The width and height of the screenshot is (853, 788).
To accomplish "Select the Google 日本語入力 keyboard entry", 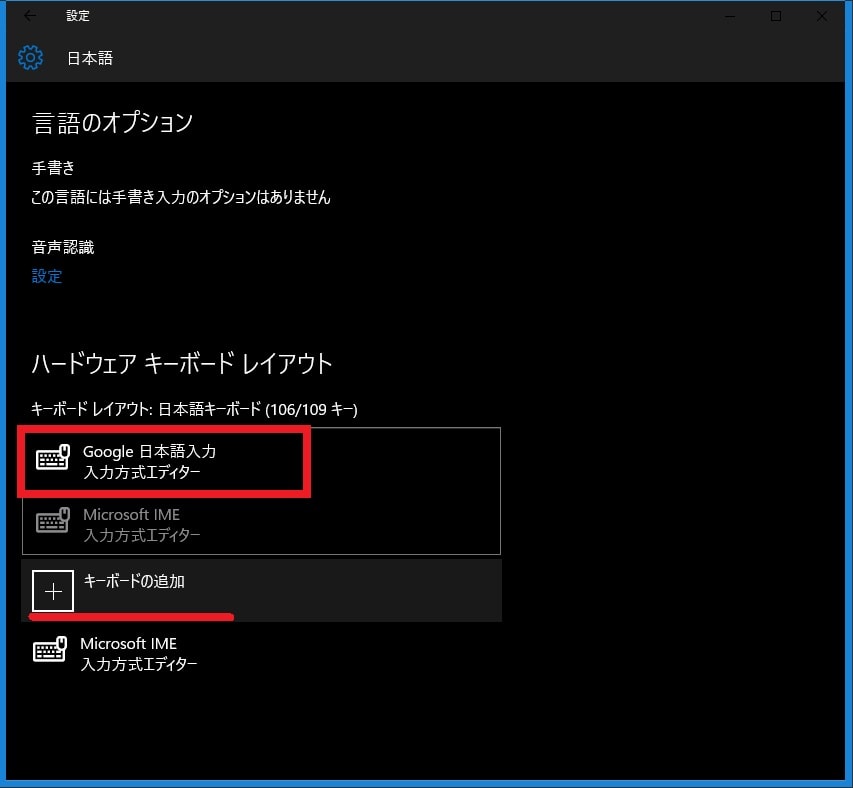I will (261, 461).
